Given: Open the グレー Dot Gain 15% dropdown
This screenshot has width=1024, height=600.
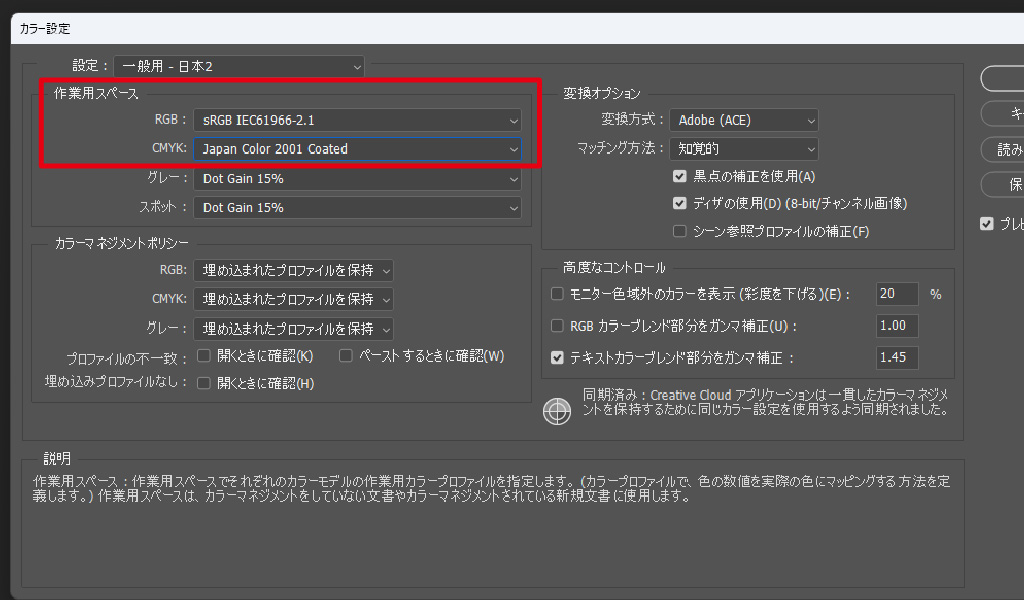Looking at the screenshot, I should pos(357,178).
